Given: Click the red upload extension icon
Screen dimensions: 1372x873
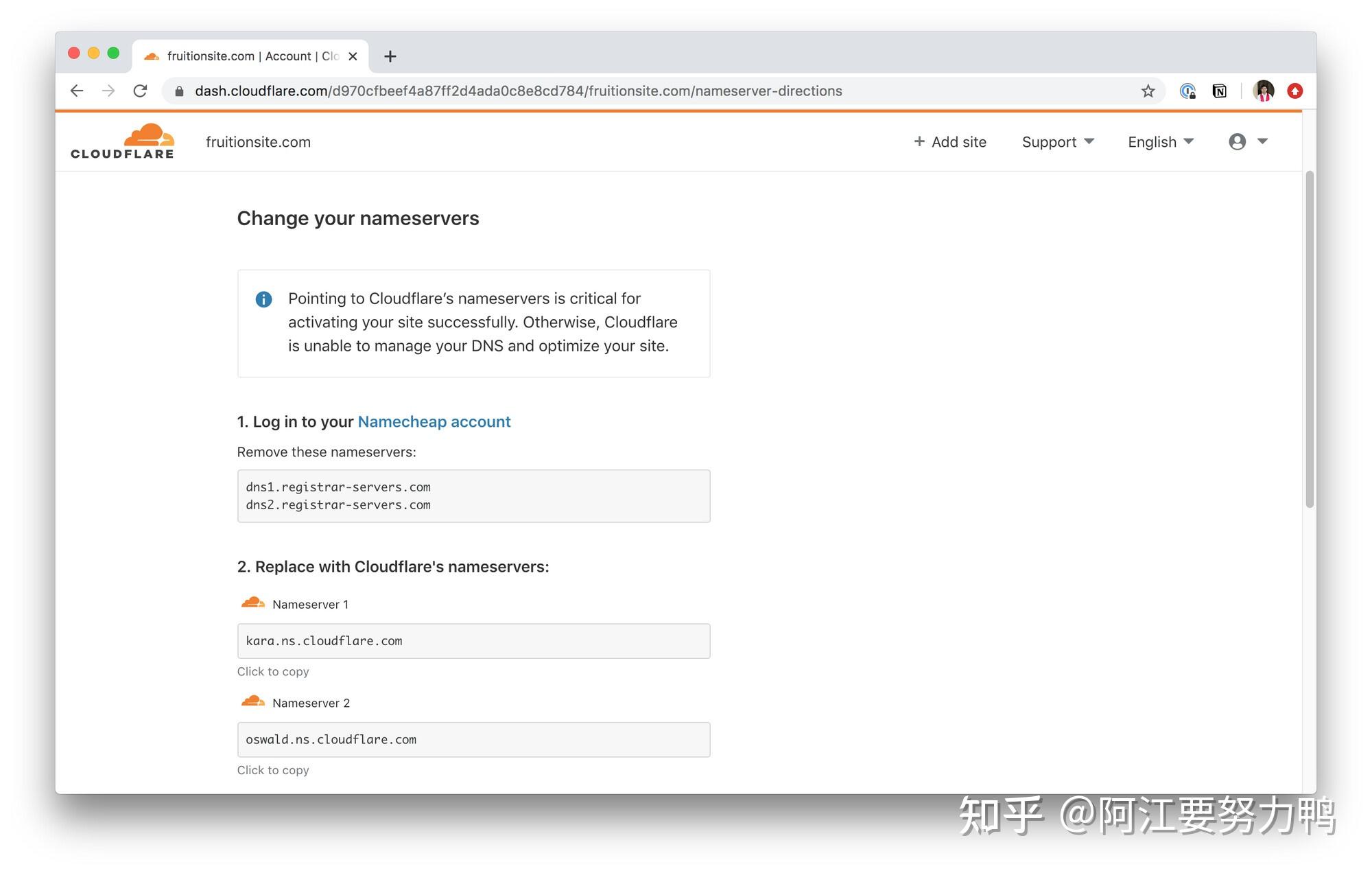Looking at the screenshot, I should 1295,91.
